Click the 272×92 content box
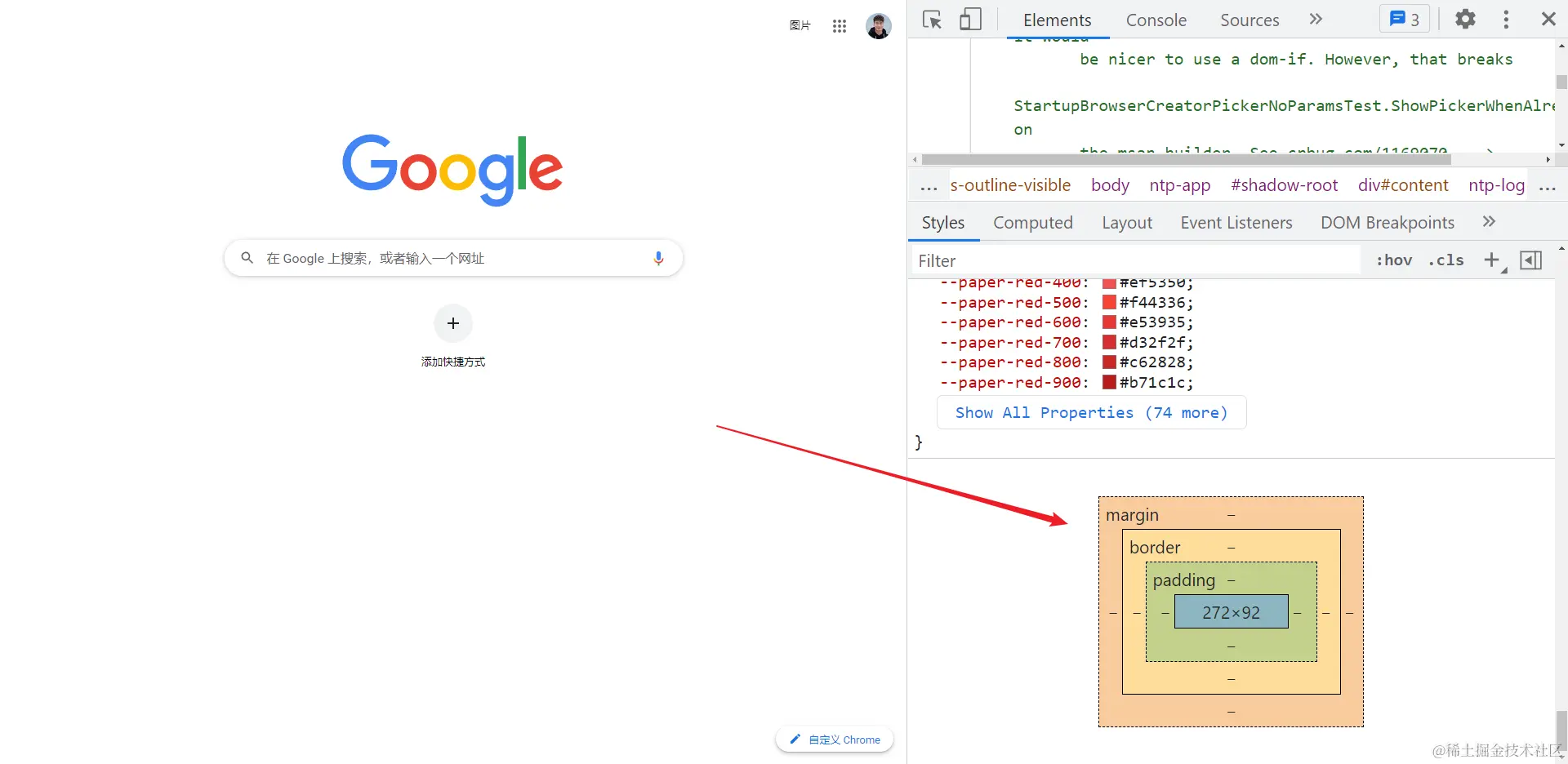 click(1231, 612)
